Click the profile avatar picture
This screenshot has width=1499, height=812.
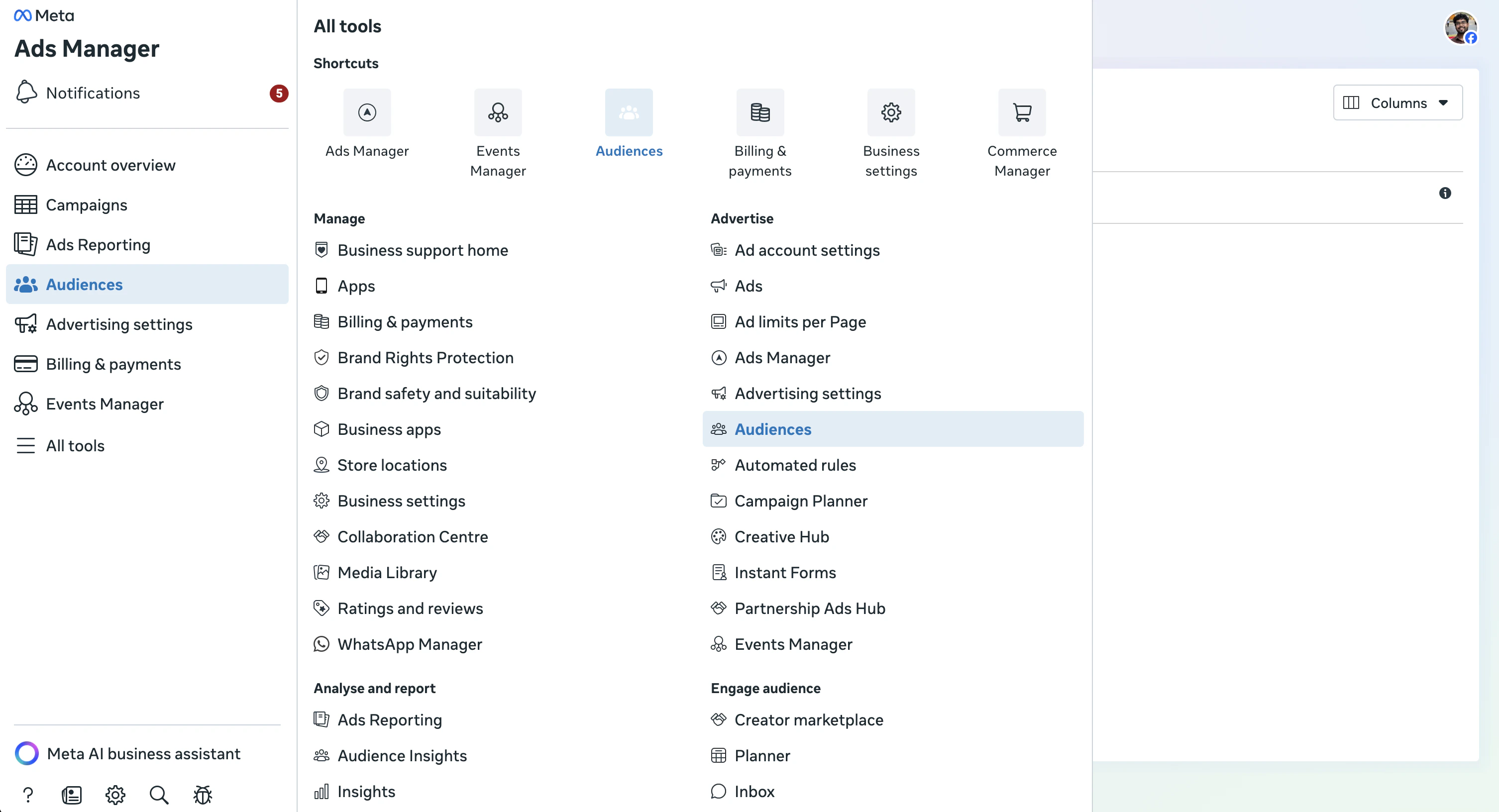1461,27
